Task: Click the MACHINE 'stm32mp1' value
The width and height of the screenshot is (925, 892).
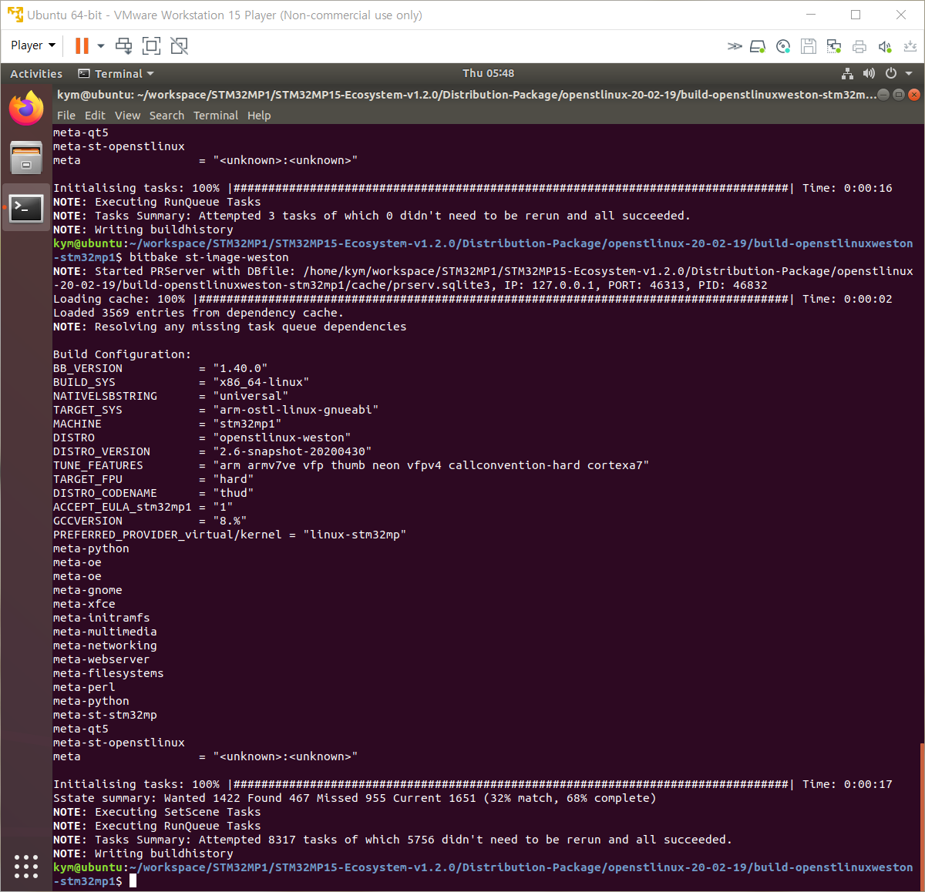Action: (247, 424)
